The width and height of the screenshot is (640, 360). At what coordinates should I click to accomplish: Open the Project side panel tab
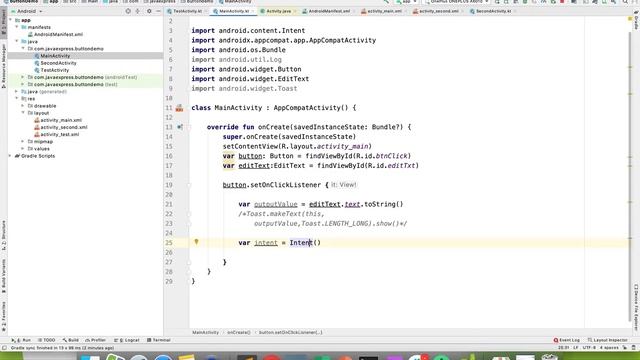(3, 22)
